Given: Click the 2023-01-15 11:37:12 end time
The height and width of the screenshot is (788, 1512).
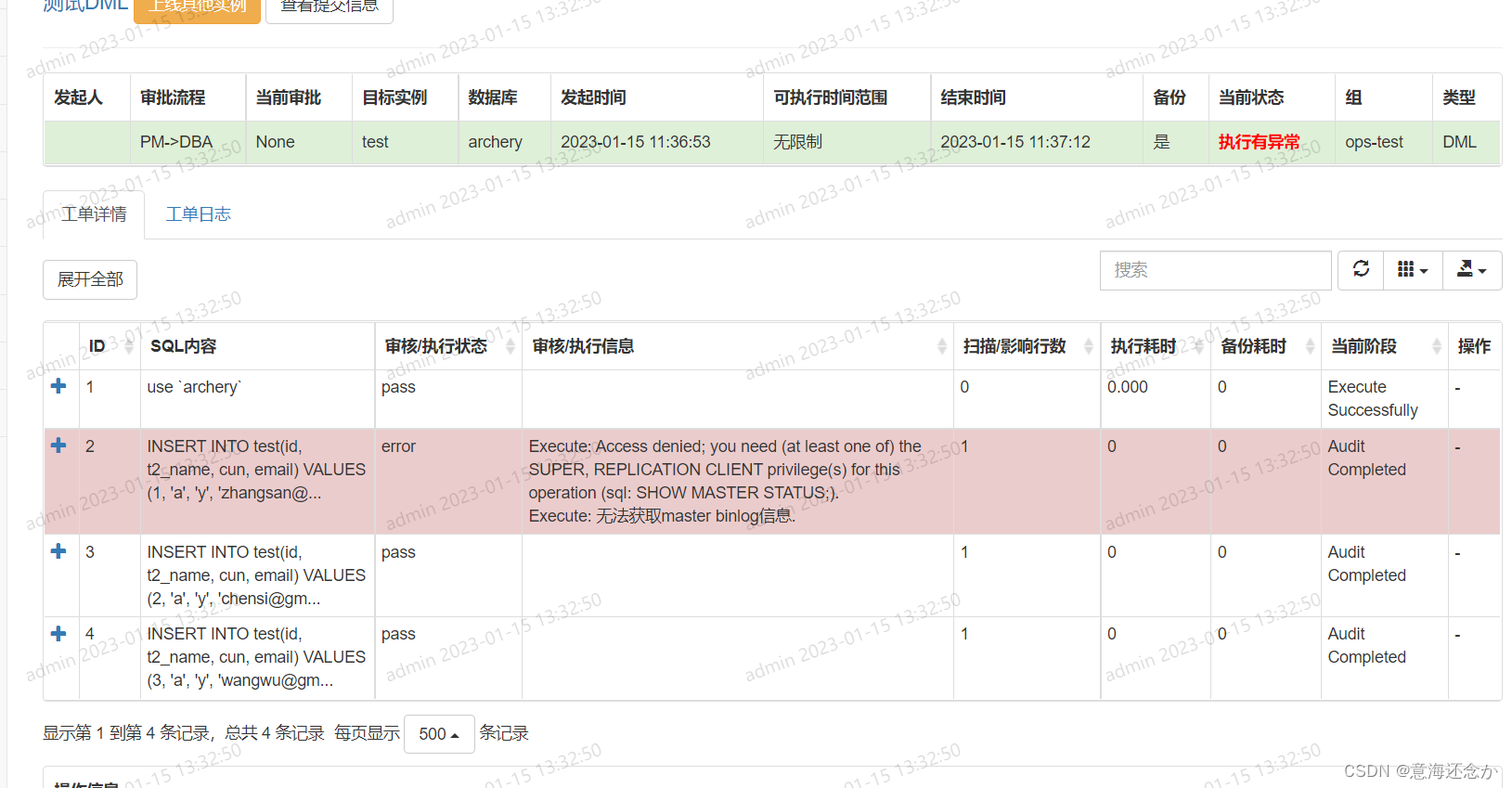Looking at the screenshot, I should click(x=1015, y=142).
